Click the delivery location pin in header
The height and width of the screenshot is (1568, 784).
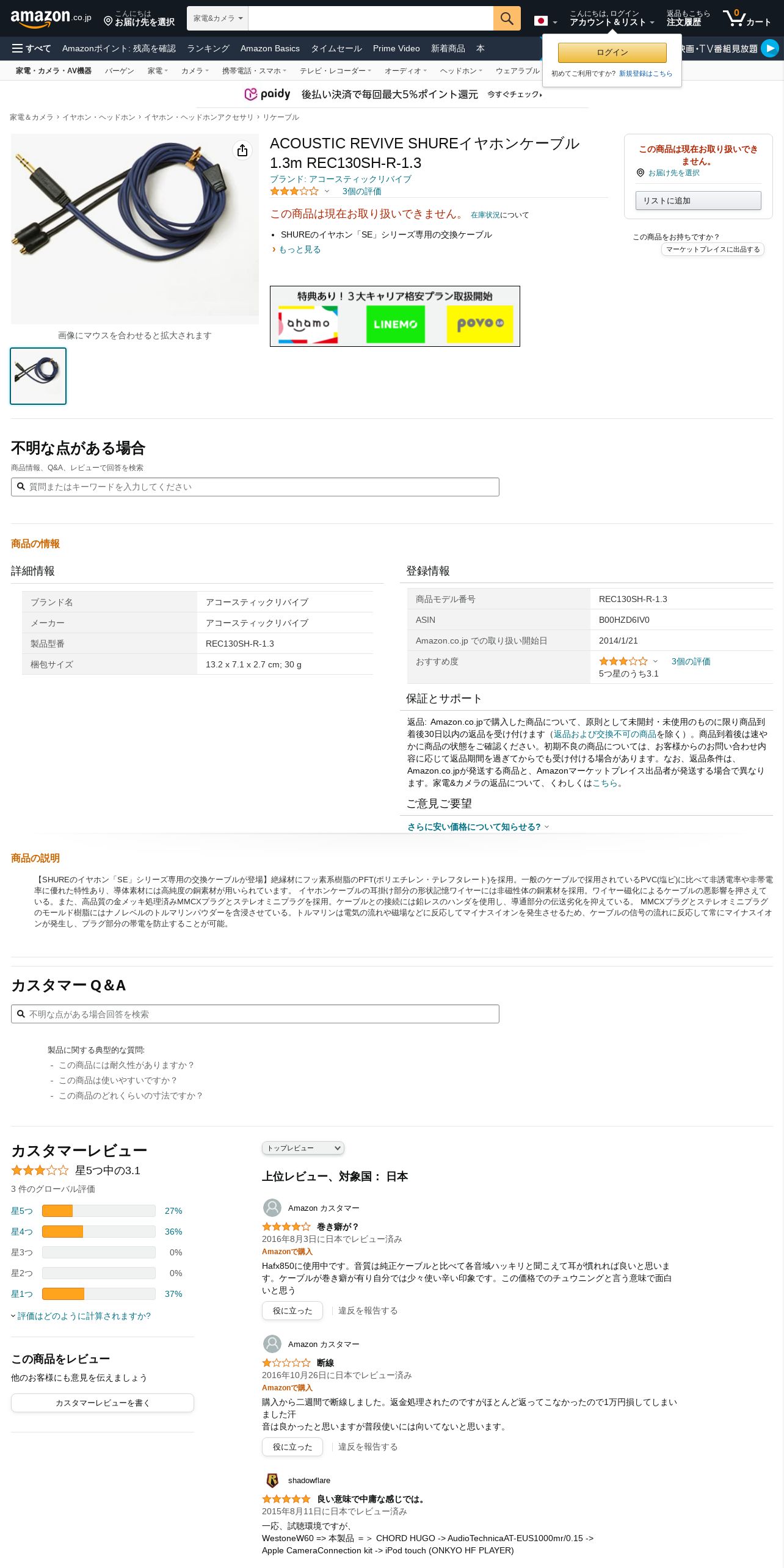click(108, 21)
